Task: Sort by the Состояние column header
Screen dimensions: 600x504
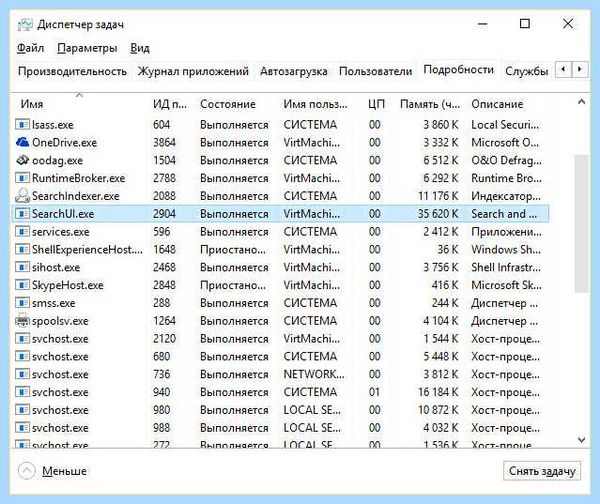Action: [x=228, y=104]
